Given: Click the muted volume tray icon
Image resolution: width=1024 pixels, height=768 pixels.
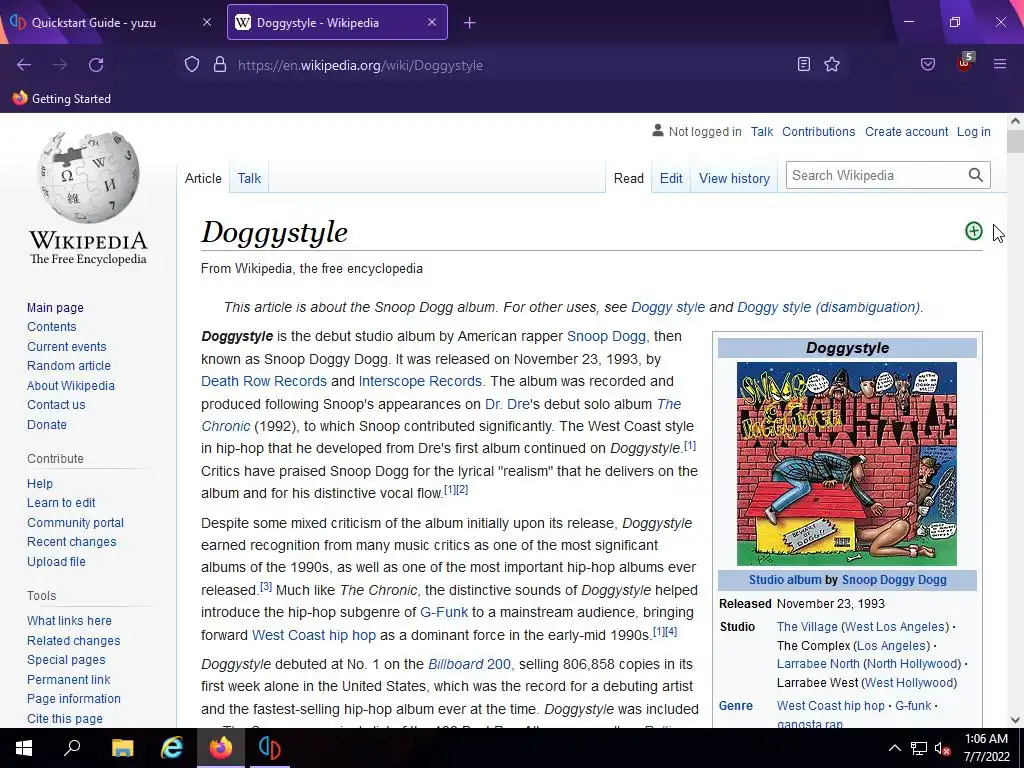Looking at the screenshot, I should (x=942, y=748).
